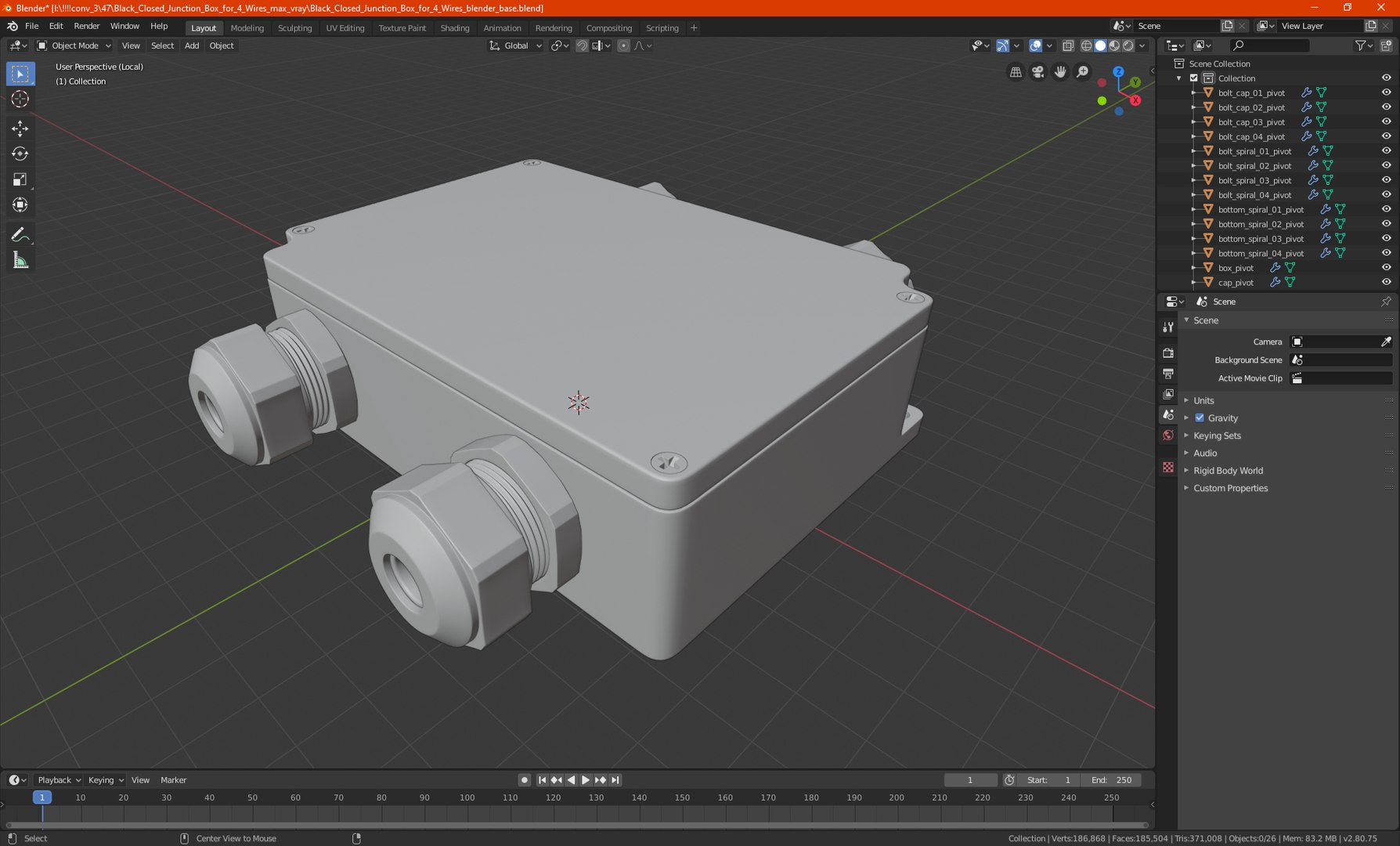Enable the Gravity checkbox
The height and width of the screenshot is (846, 1400).
click(1200, 418)
